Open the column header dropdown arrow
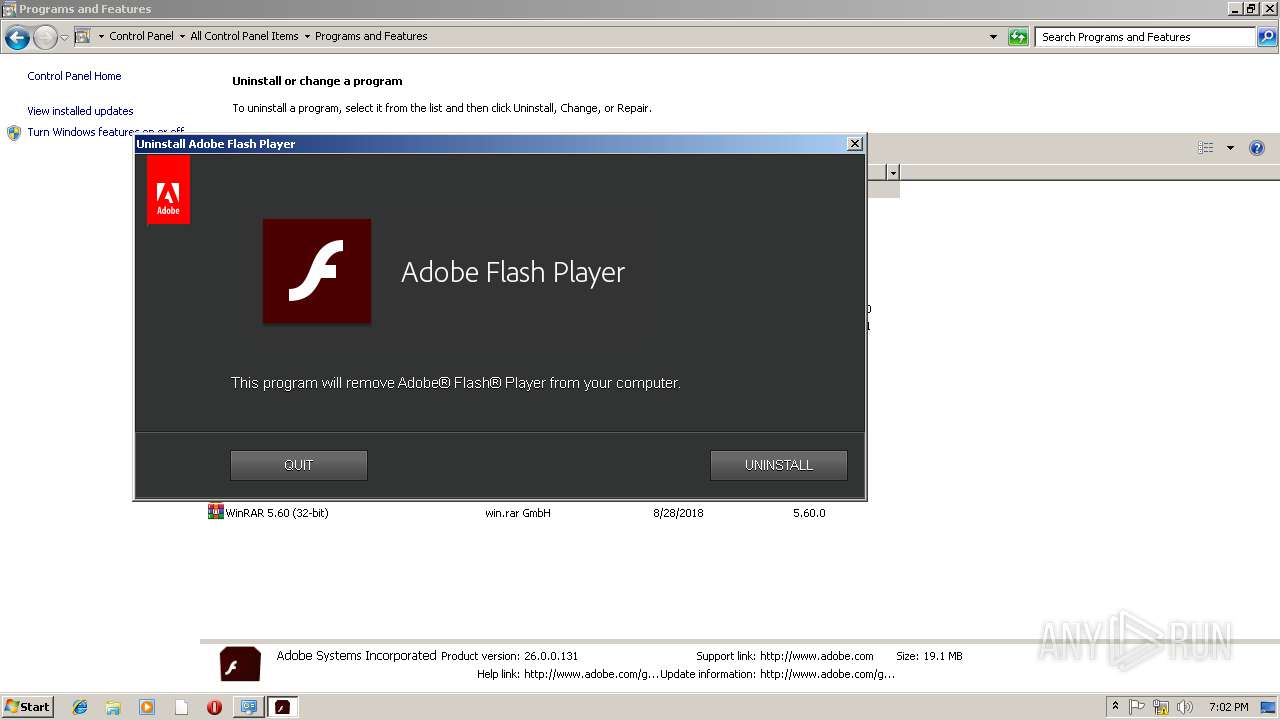The image size is (1280, 720). [893, 173]
